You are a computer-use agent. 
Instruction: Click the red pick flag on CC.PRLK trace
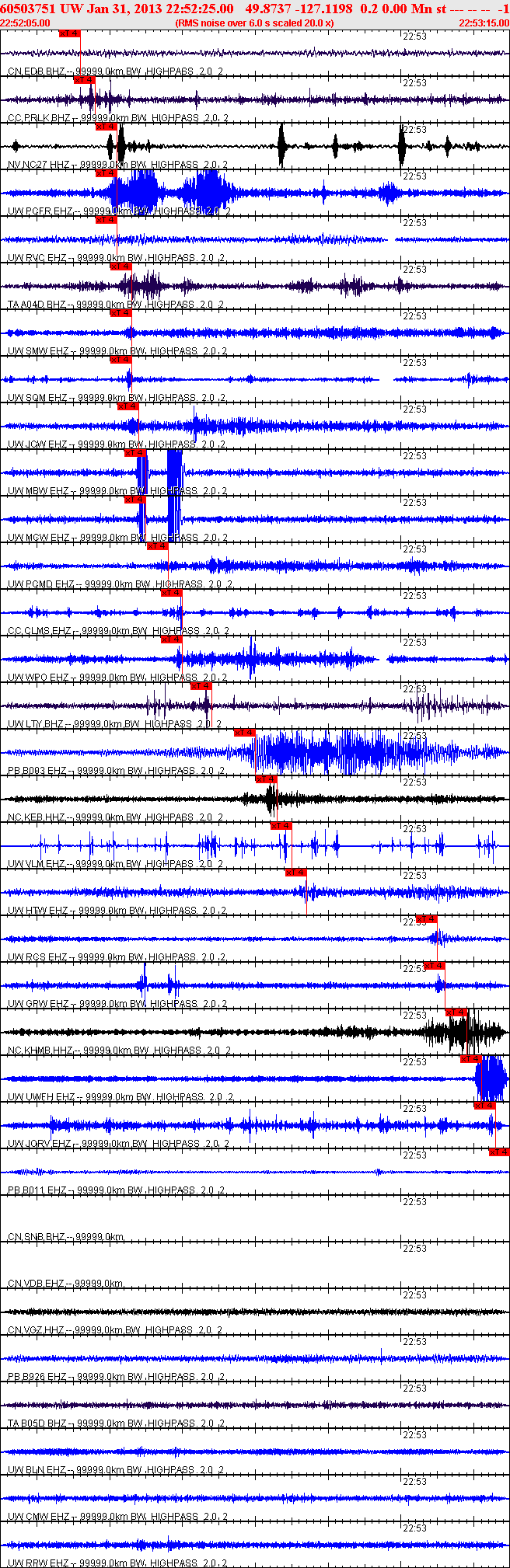pyautogui.click(x=85, y=80)
